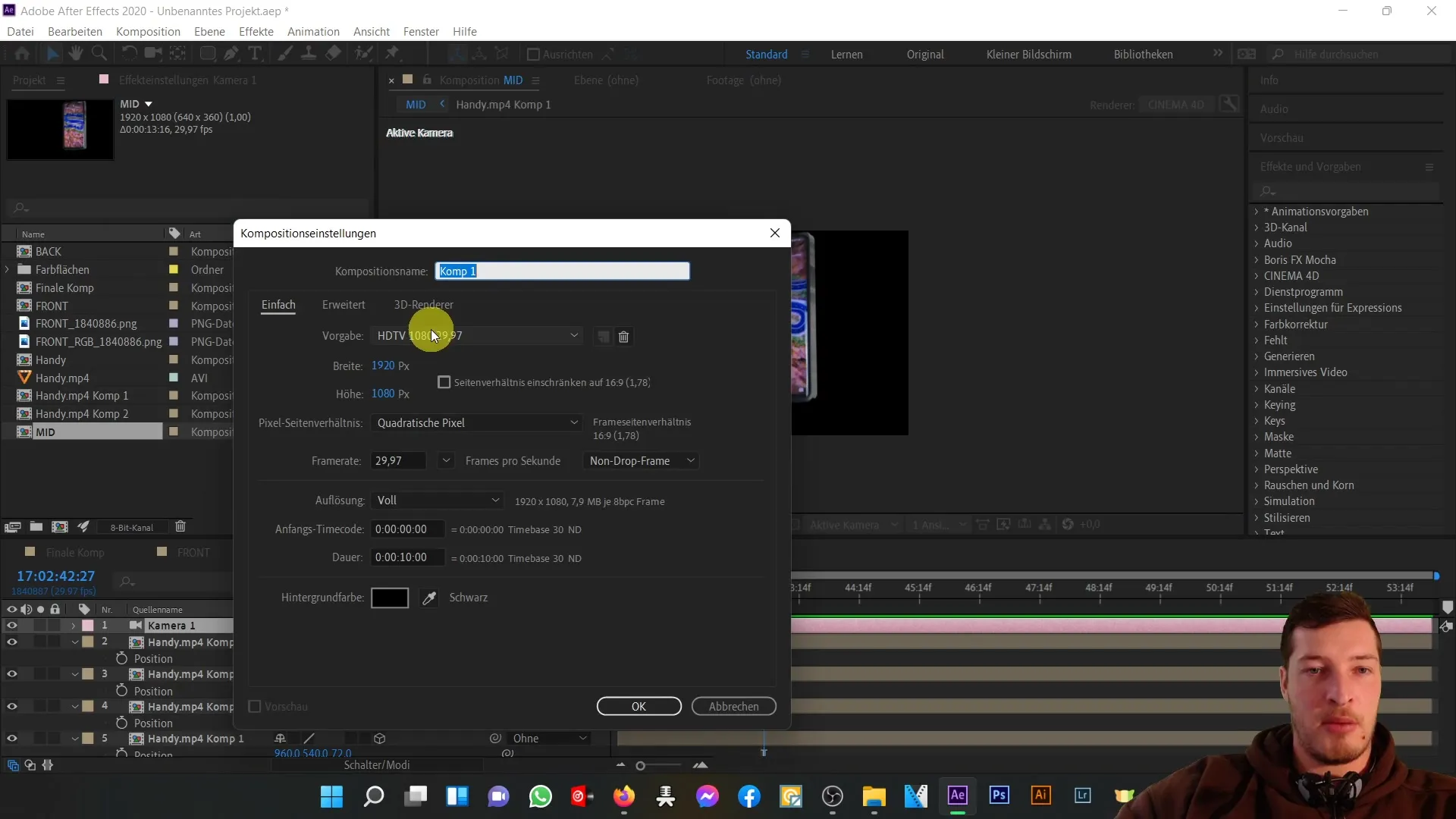The width and height of the screenshot is (1456, 819).
Task: Toggle visibility of layer 4
Action: pyautogui.click(x=12, y=707)
